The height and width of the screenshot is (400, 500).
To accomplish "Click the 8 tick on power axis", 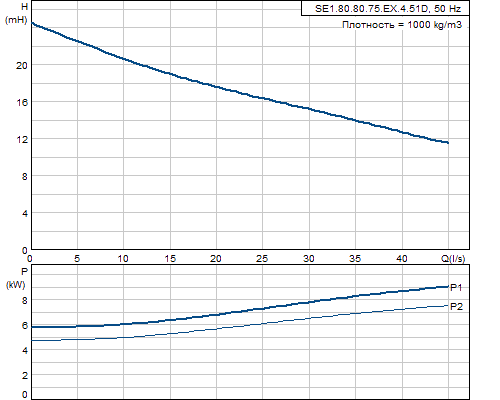I will (25, 300).
